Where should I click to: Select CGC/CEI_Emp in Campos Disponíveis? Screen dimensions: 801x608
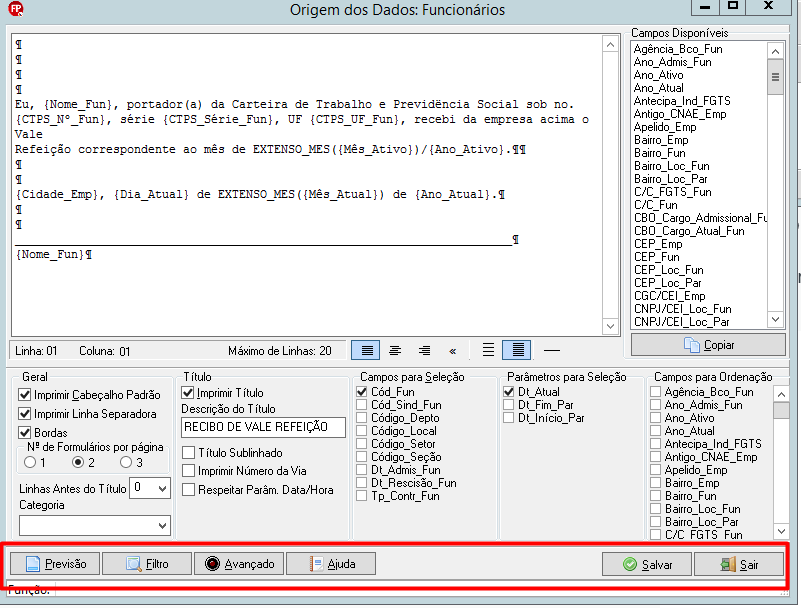coord(670,296)
